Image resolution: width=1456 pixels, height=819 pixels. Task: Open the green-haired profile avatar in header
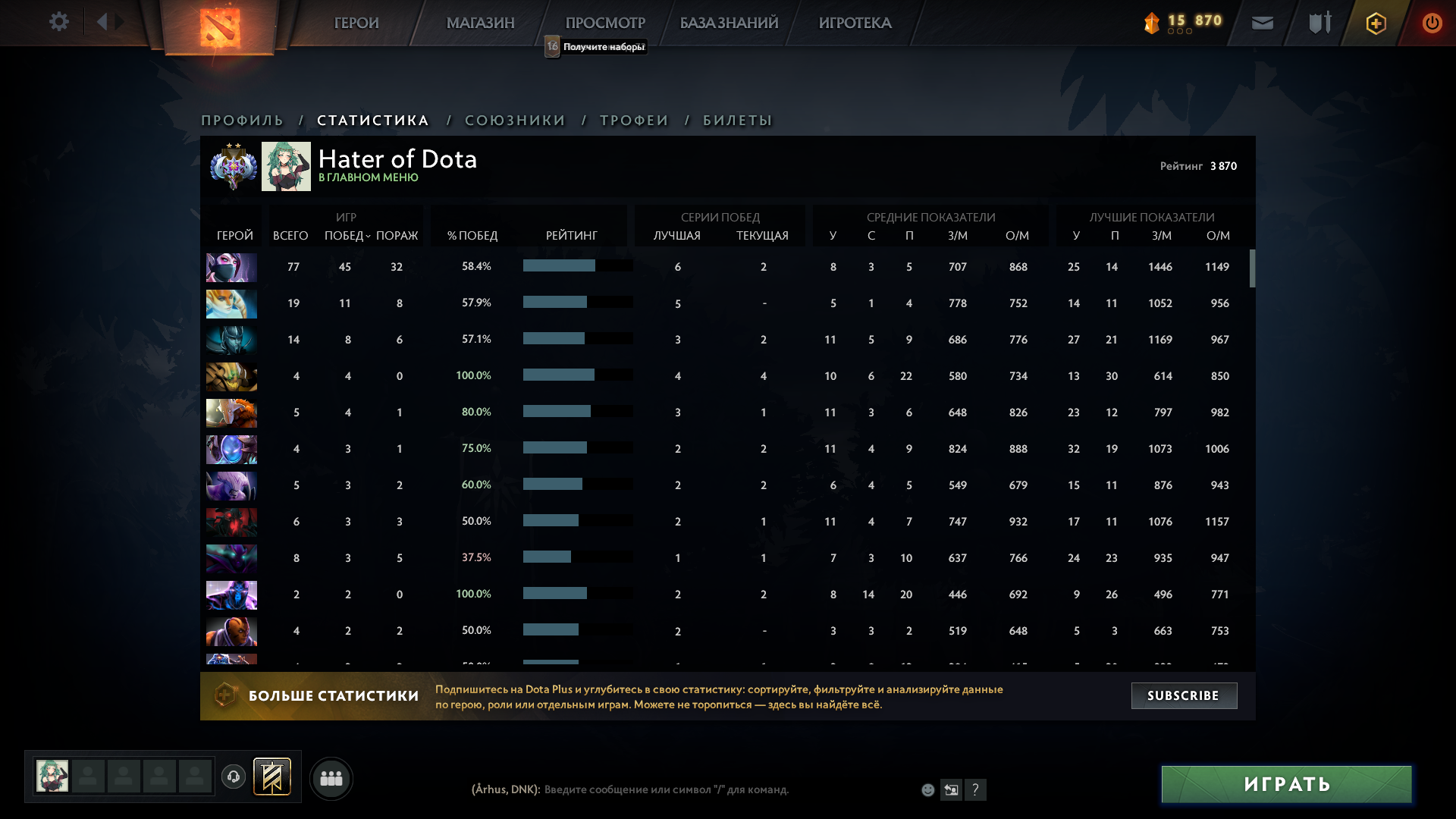coord(286,166)
